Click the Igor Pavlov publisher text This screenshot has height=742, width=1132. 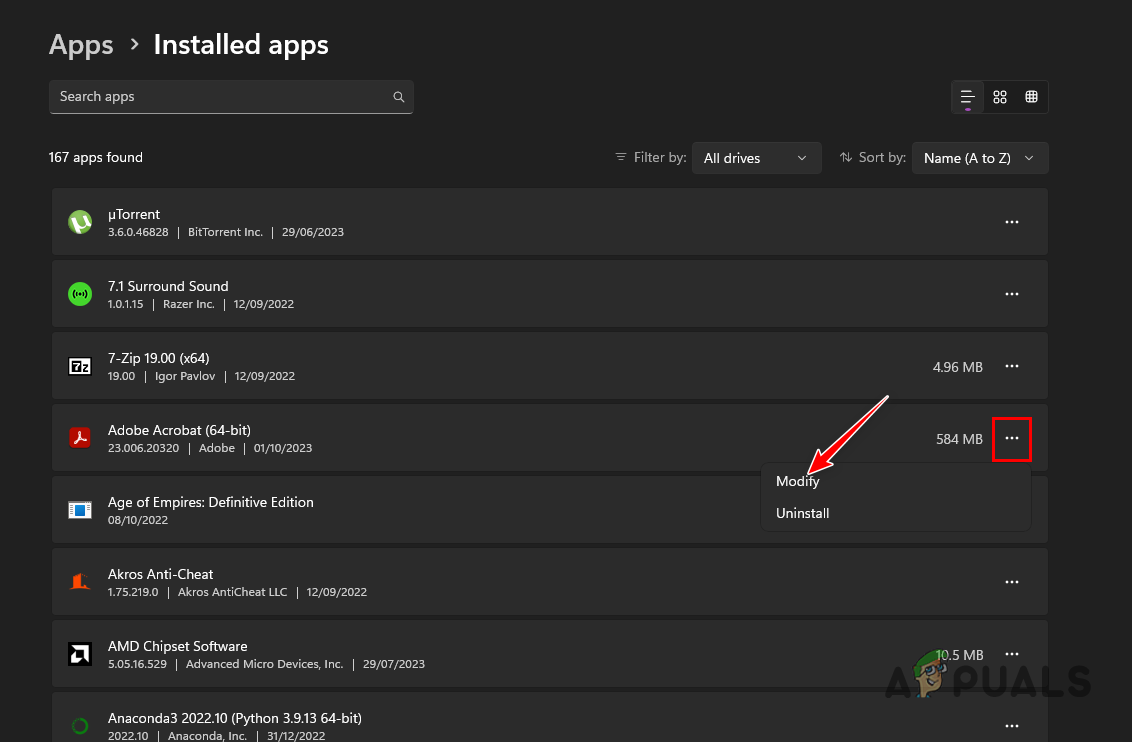click(185, 376)
